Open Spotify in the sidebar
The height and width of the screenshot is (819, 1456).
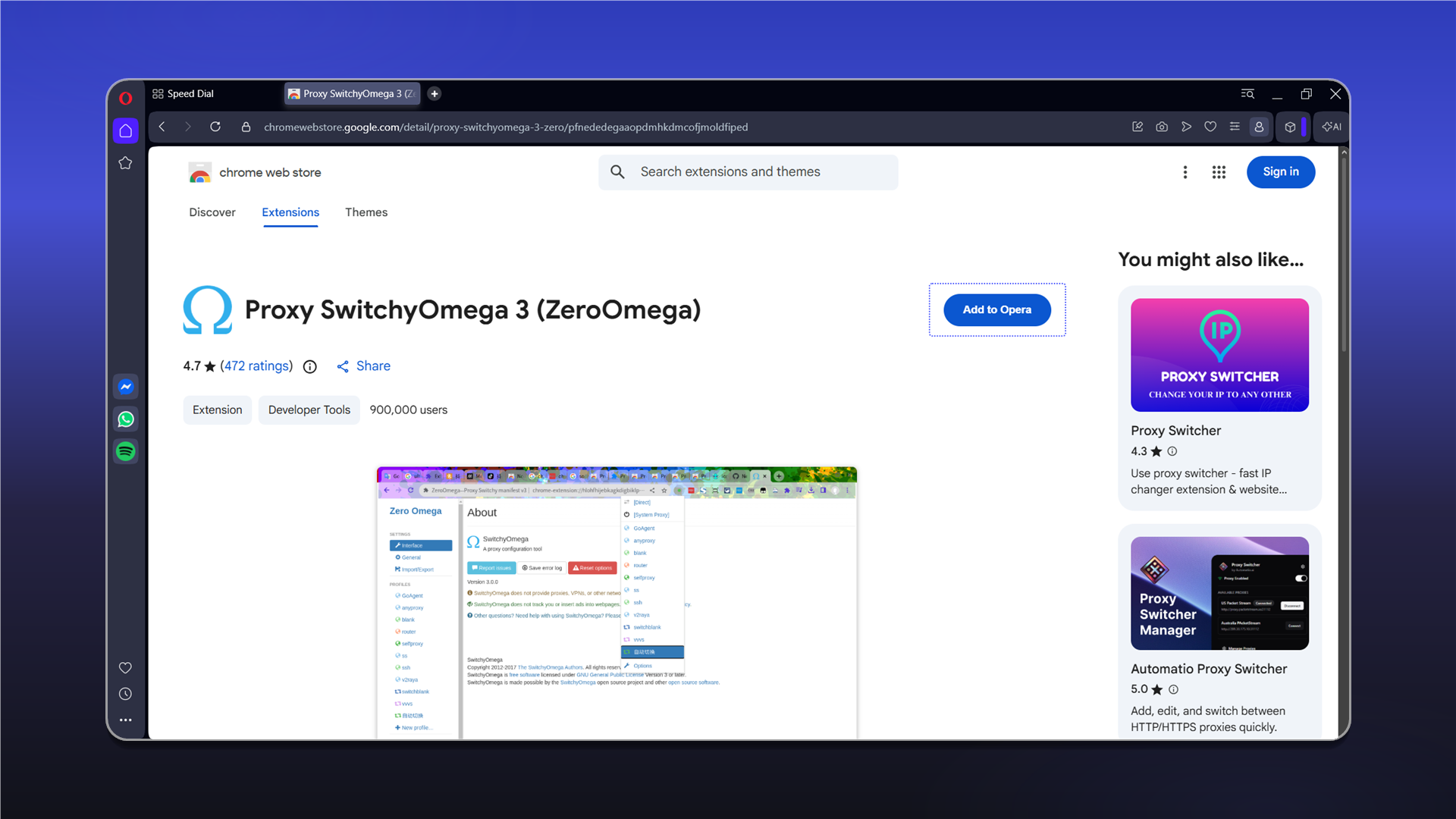[x=126, y=452]
